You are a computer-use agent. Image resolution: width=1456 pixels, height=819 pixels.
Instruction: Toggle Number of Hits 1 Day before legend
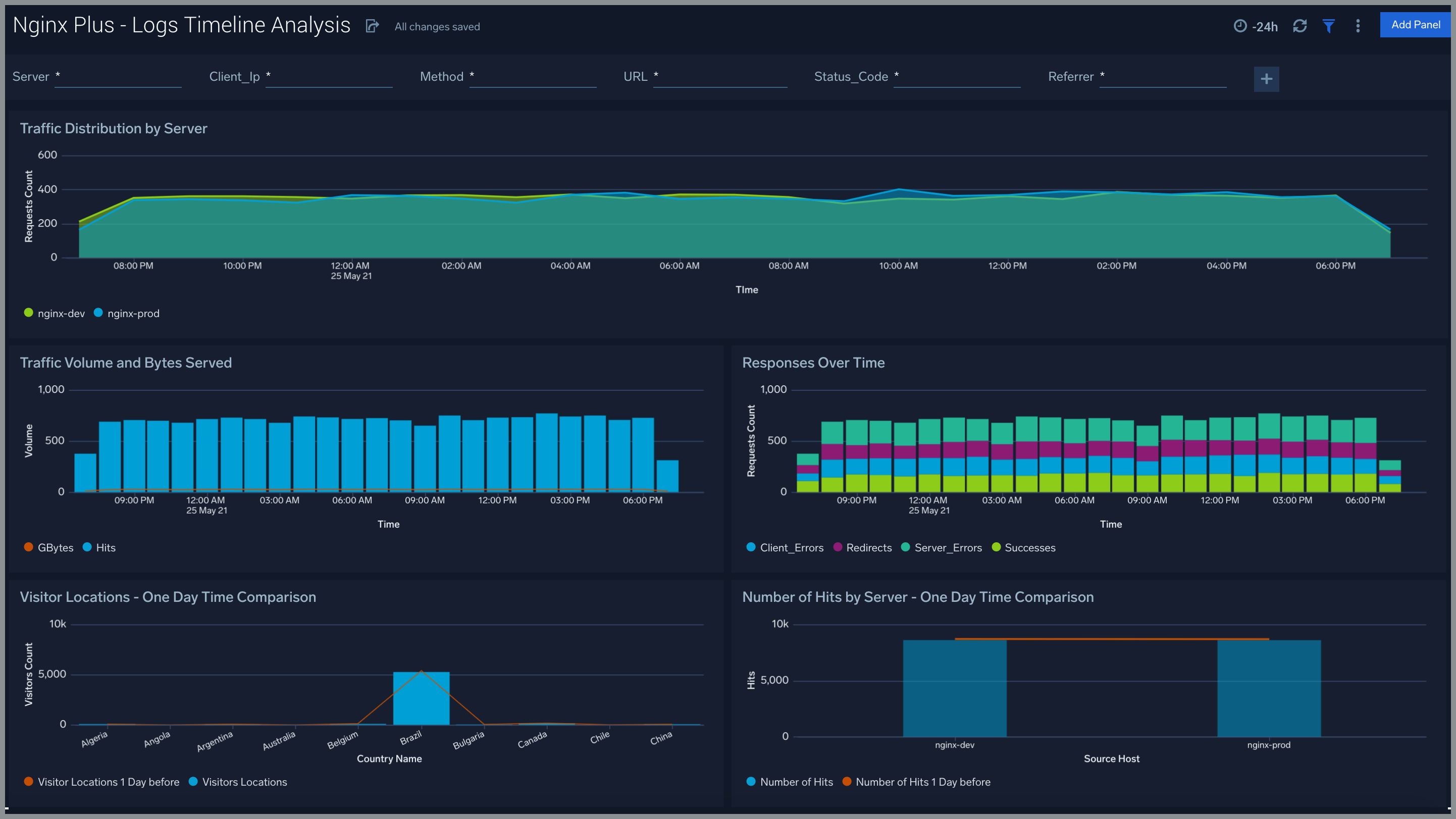click(922, 782)
